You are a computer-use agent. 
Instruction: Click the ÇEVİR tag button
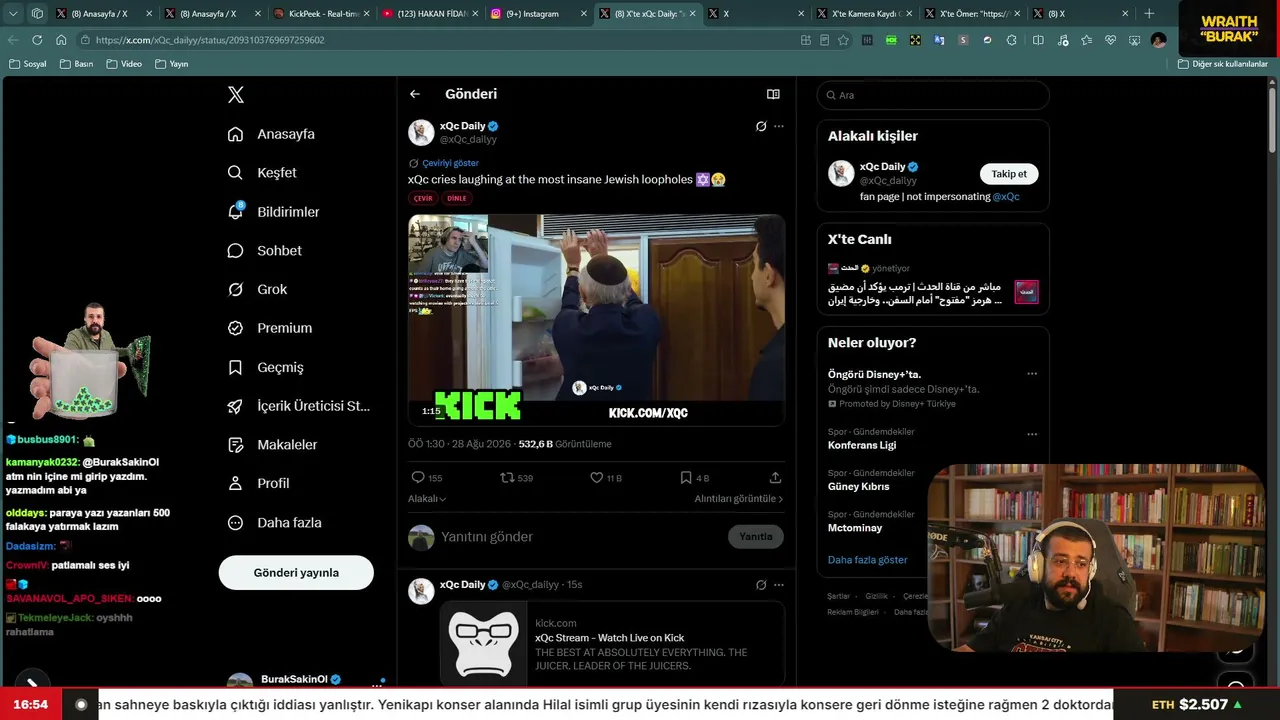423,198
